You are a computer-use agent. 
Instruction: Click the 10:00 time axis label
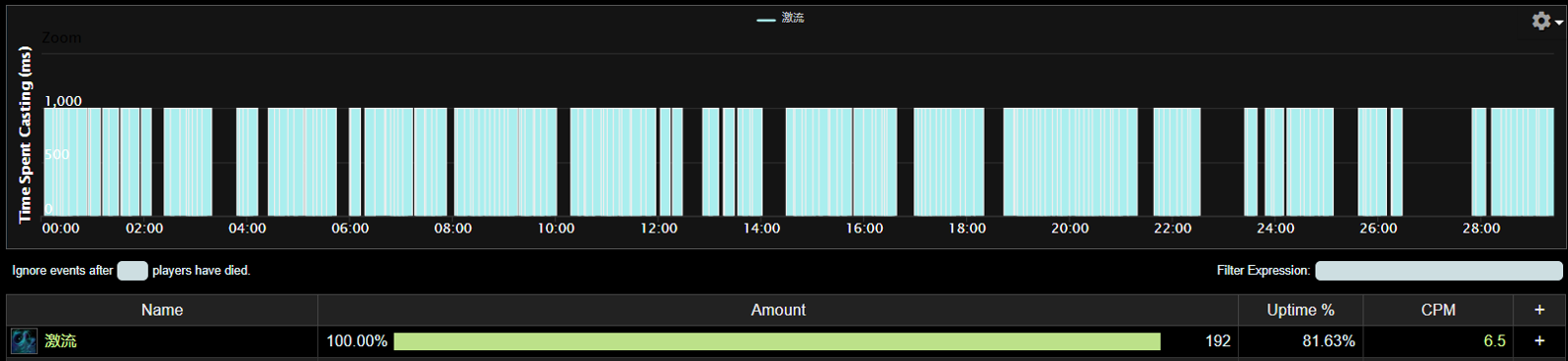[x=556, y=228]
